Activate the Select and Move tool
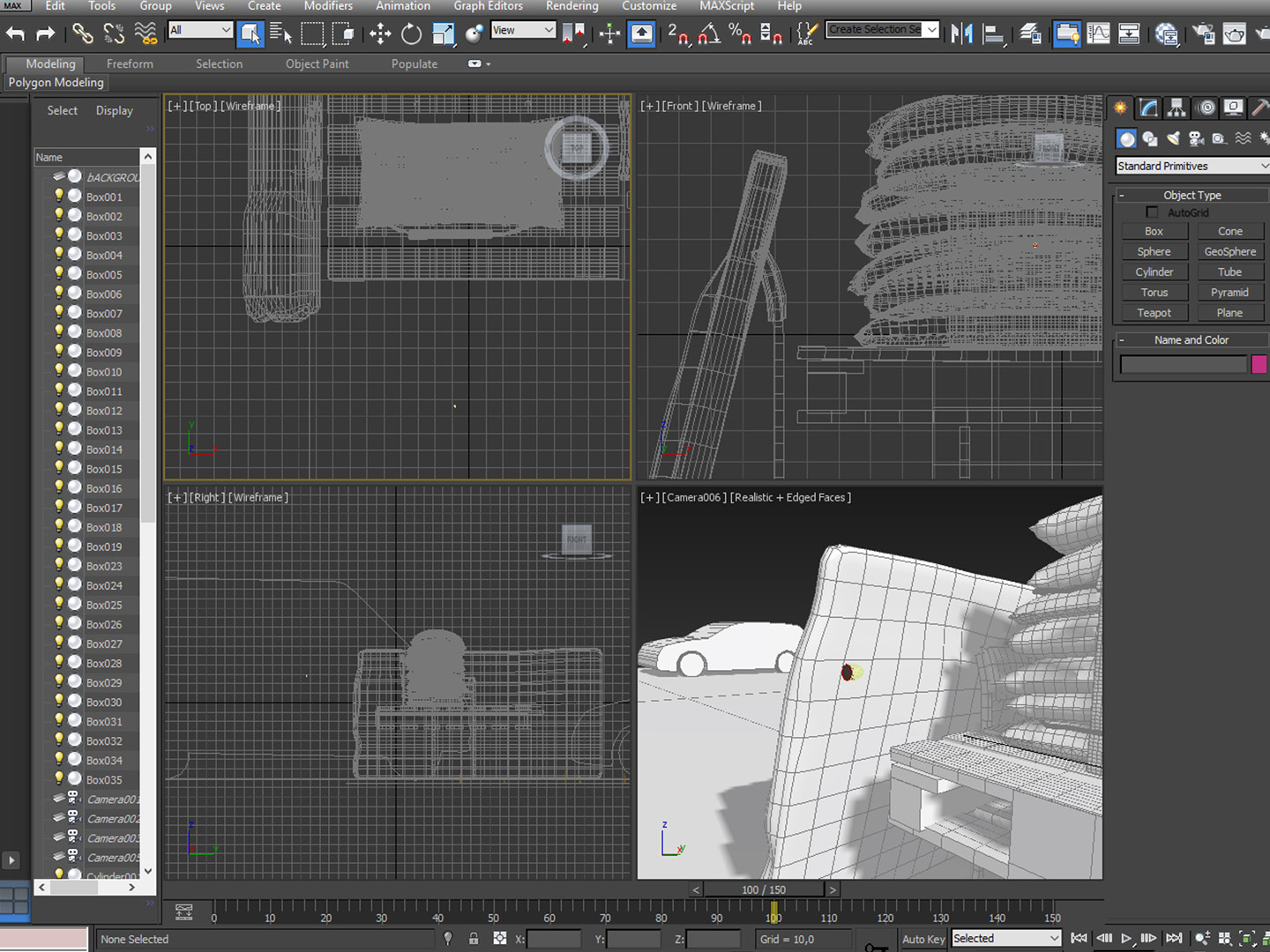 380,34
